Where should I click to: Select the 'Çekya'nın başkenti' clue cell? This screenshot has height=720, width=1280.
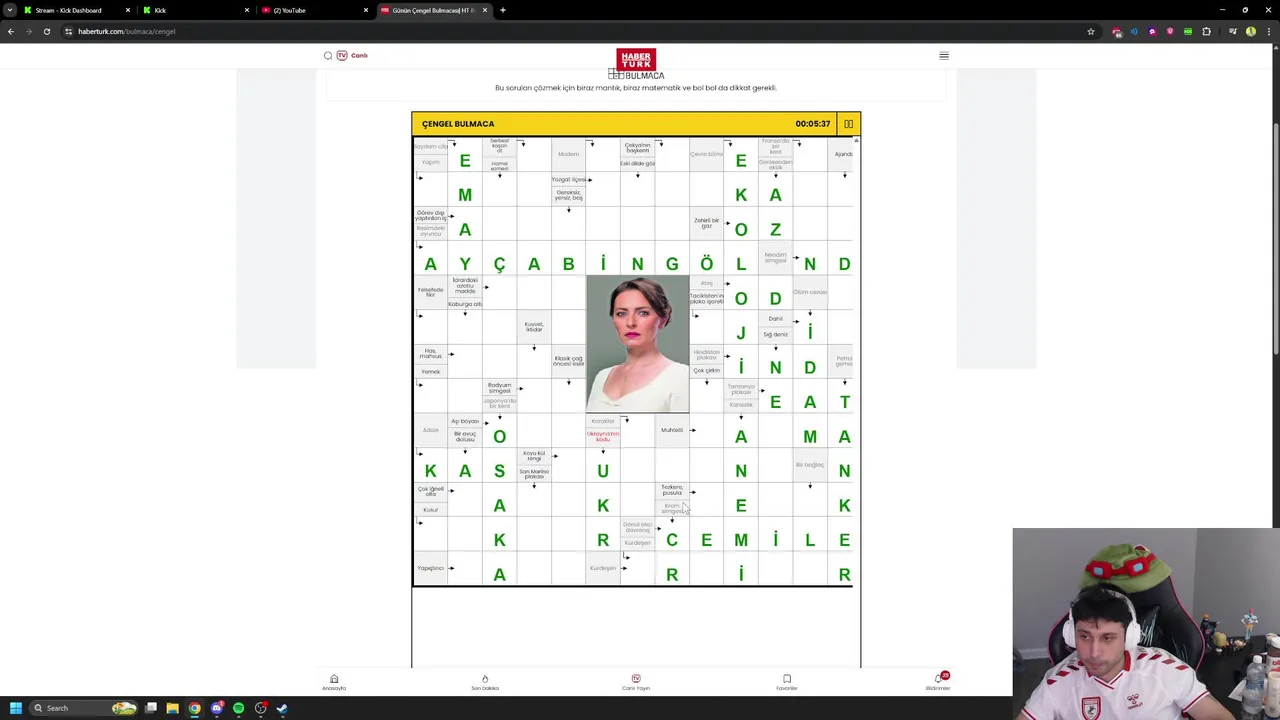[x=637, y=147]
